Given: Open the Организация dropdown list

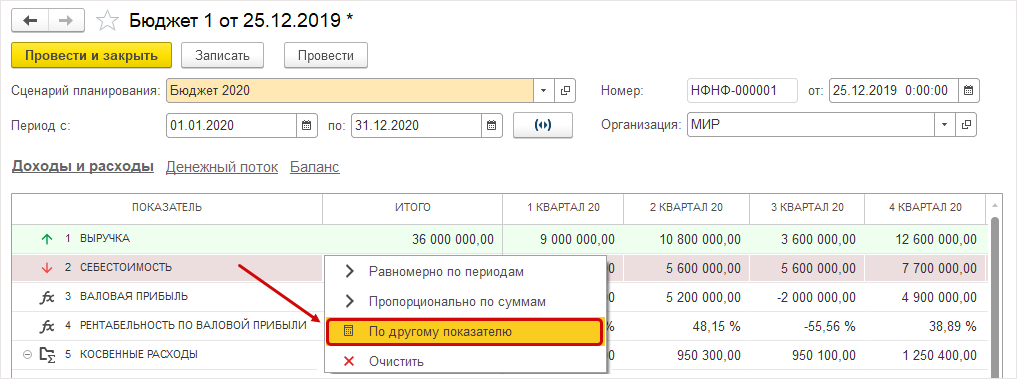Looking at the screenshot, I should click(x=945, y=125).
